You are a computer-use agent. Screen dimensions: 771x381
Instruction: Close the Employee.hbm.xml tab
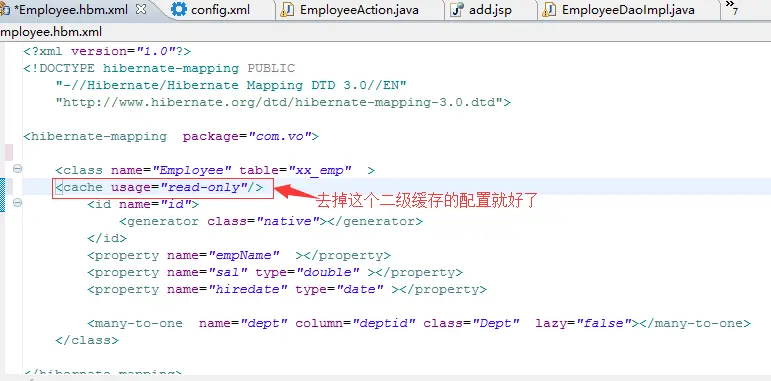pyautogui.click(x=141, y=9)
